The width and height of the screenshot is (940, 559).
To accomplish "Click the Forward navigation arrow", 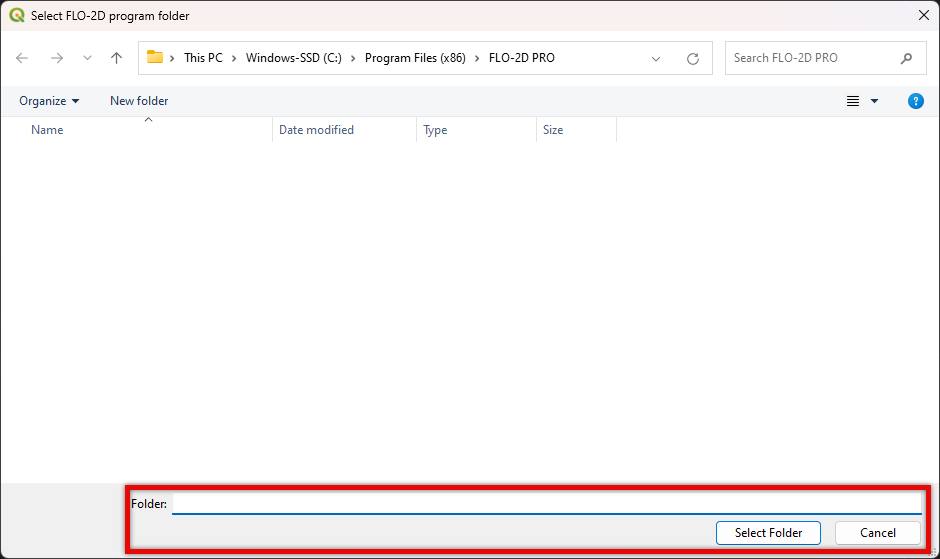I will point(57,58).
